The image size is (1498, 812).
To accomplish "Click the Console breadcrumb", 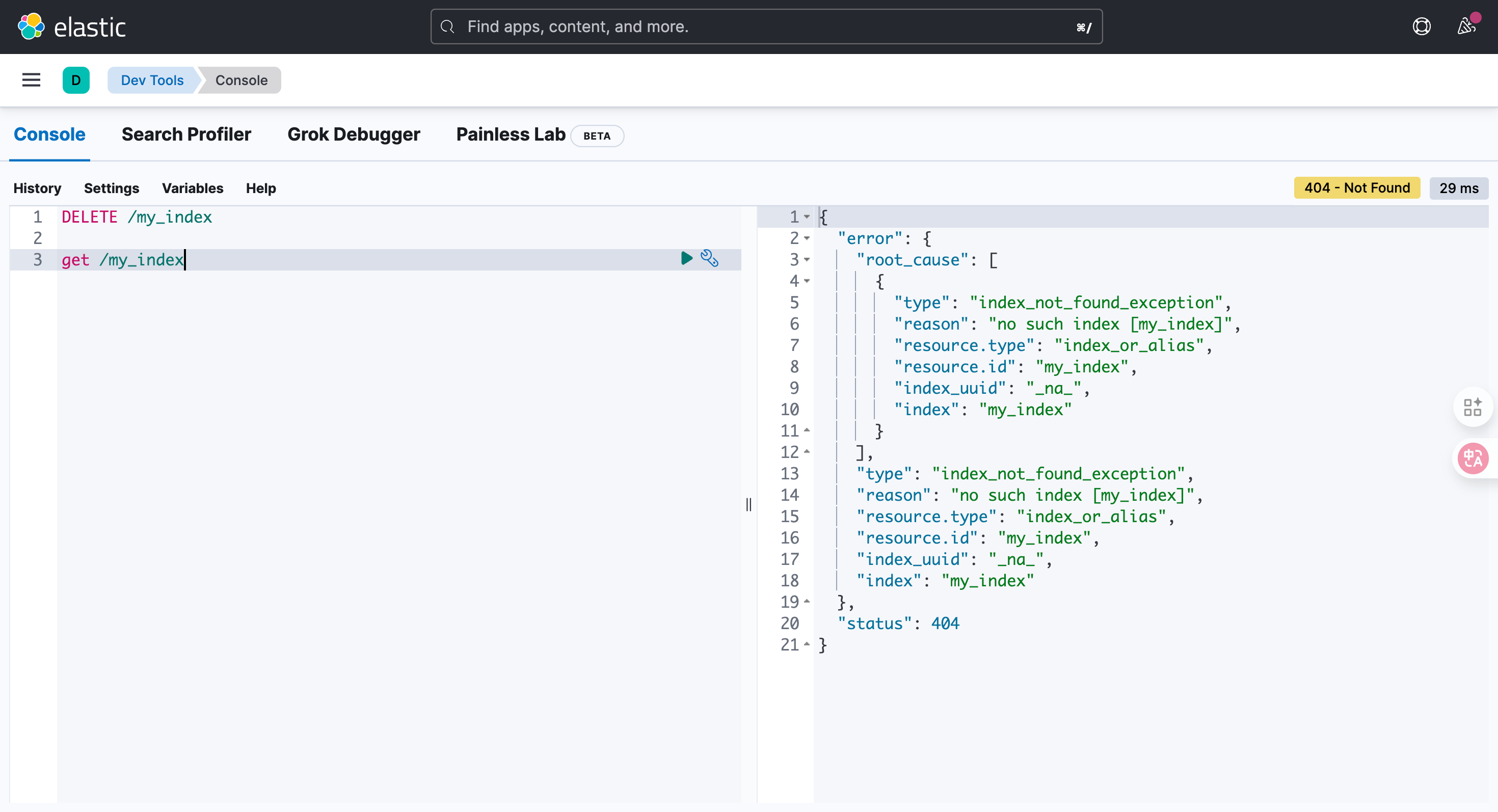I will click(x=242, y=80).
